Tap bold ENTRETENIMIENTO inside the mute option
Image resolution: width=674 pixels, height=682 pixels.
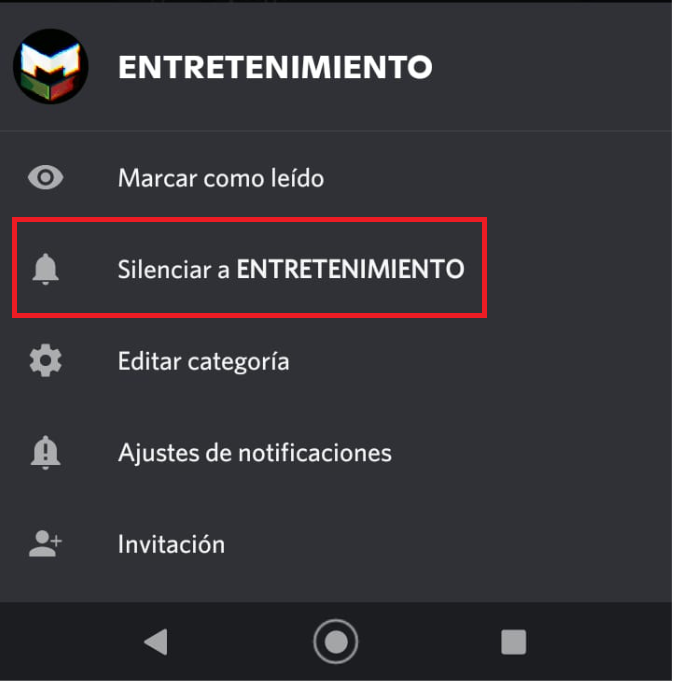pyautogui.click(x=350, y=269)
